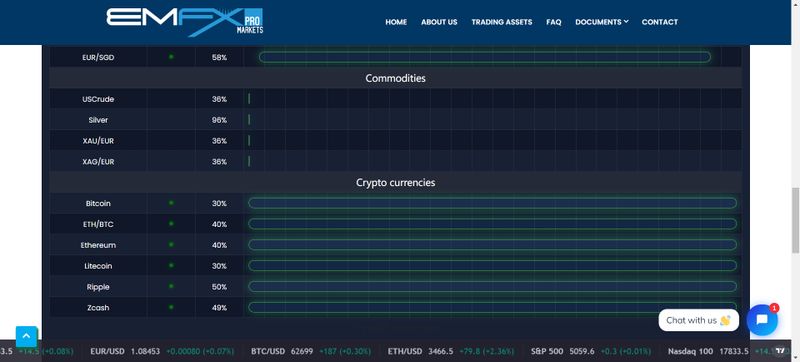The height and width of the screenshot is (362, 800).
Task: Click the green status dot for Ripple
Action: point(171,287)
